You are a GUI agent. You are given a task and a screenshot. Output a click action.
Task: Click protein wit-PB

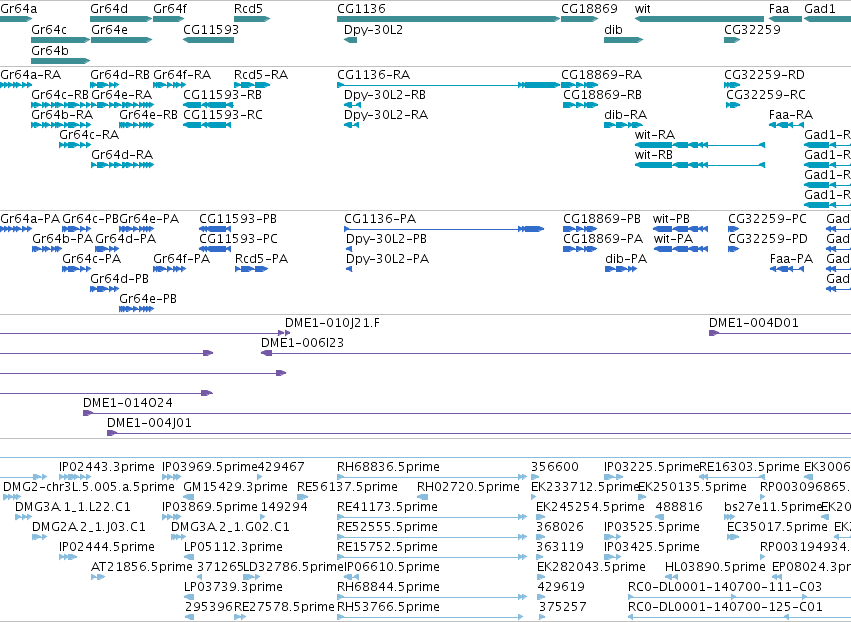[671, 219]
